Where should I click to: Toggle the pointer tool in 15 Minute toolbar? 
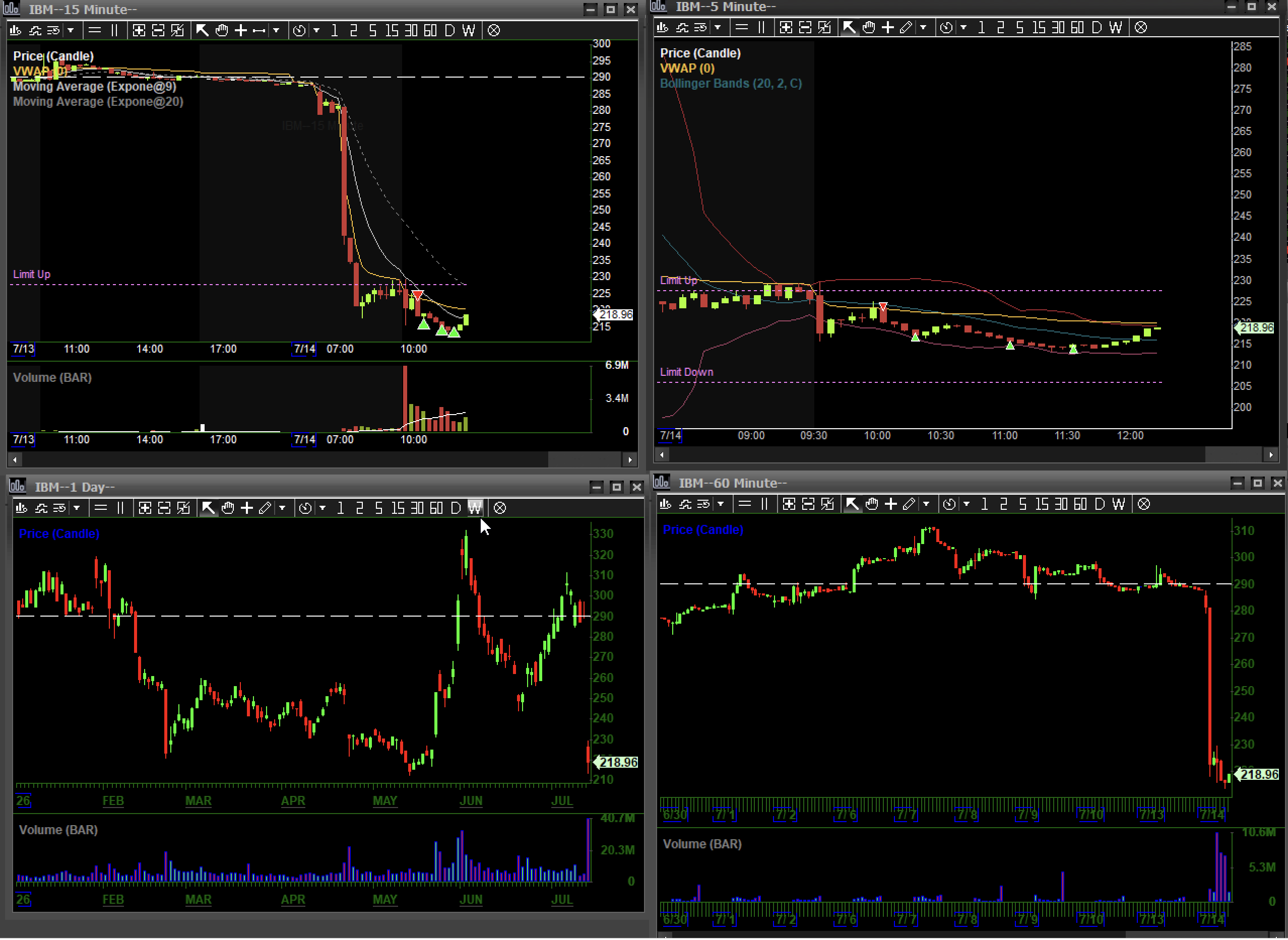tap(202, 30)
